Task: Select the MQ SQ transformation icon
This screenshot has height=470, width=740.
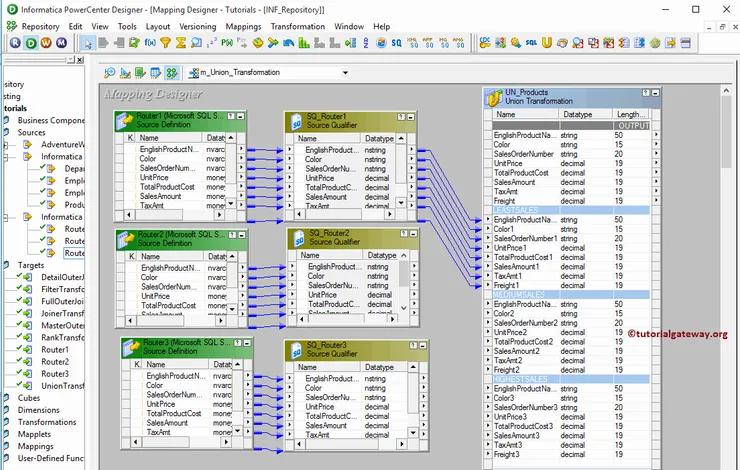Action: pyautogui.click(x=443, y=43)
